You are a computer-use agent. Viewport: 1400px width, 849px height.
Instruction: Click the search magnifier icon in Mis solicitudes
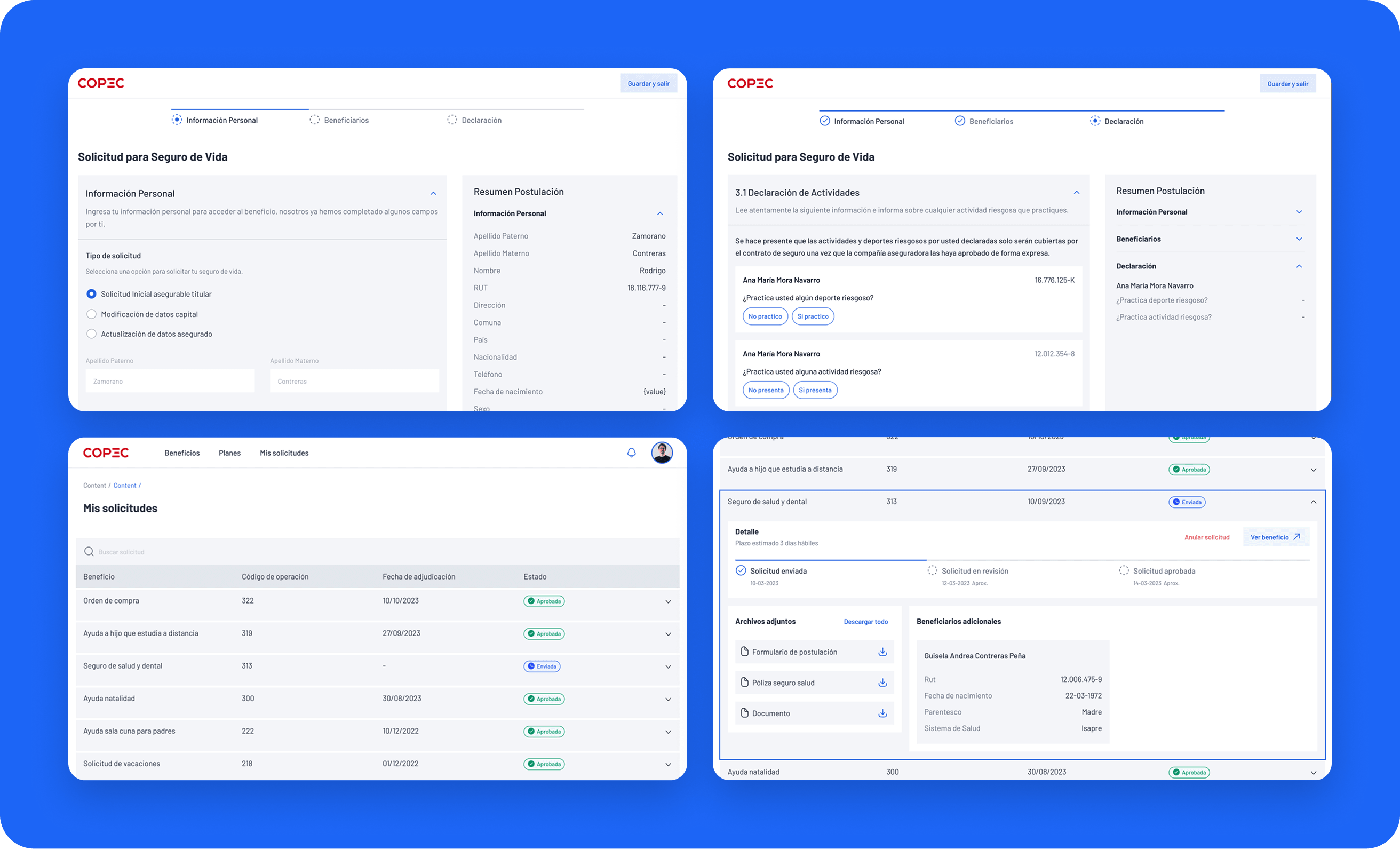[89, 551]
